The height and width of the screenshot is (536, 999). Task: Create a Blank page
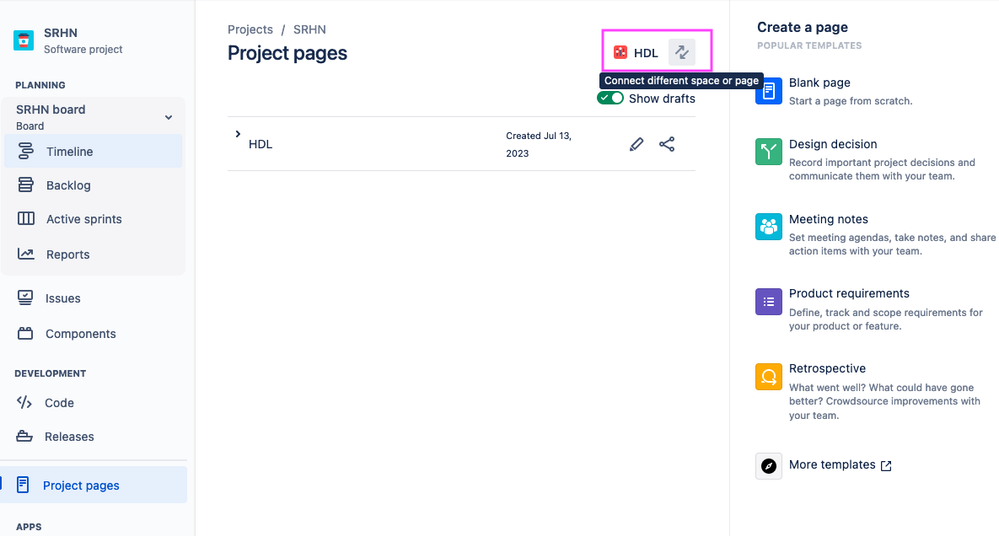(819, 83)
